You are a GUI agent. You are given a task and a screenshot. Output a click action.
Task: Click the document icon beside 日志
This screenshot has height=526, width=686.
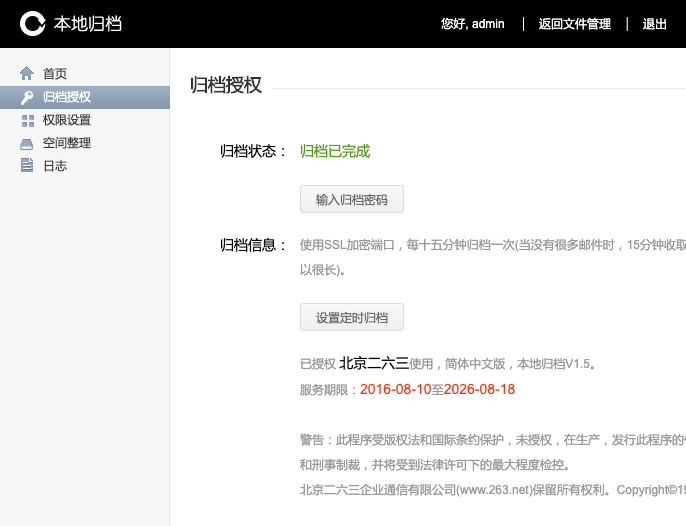[27, 166]
